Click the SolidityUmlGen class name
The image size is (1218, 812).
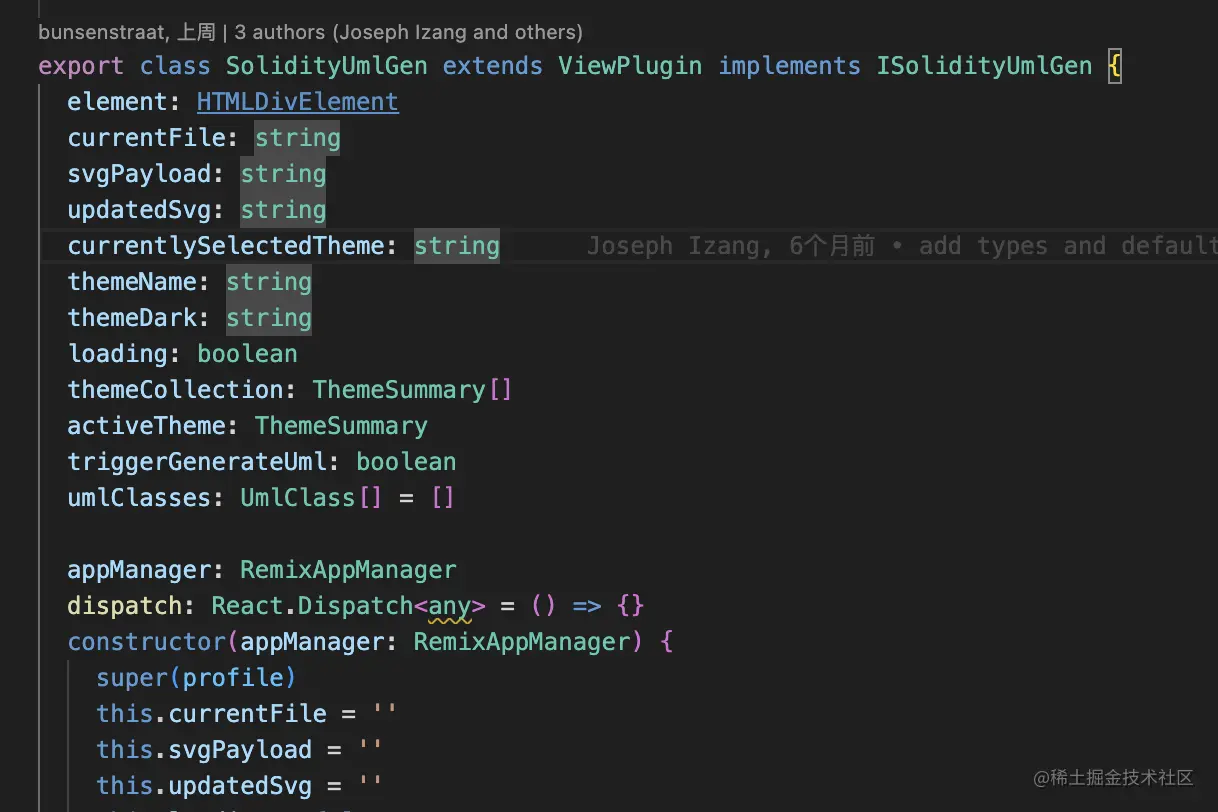click(327, 66)
